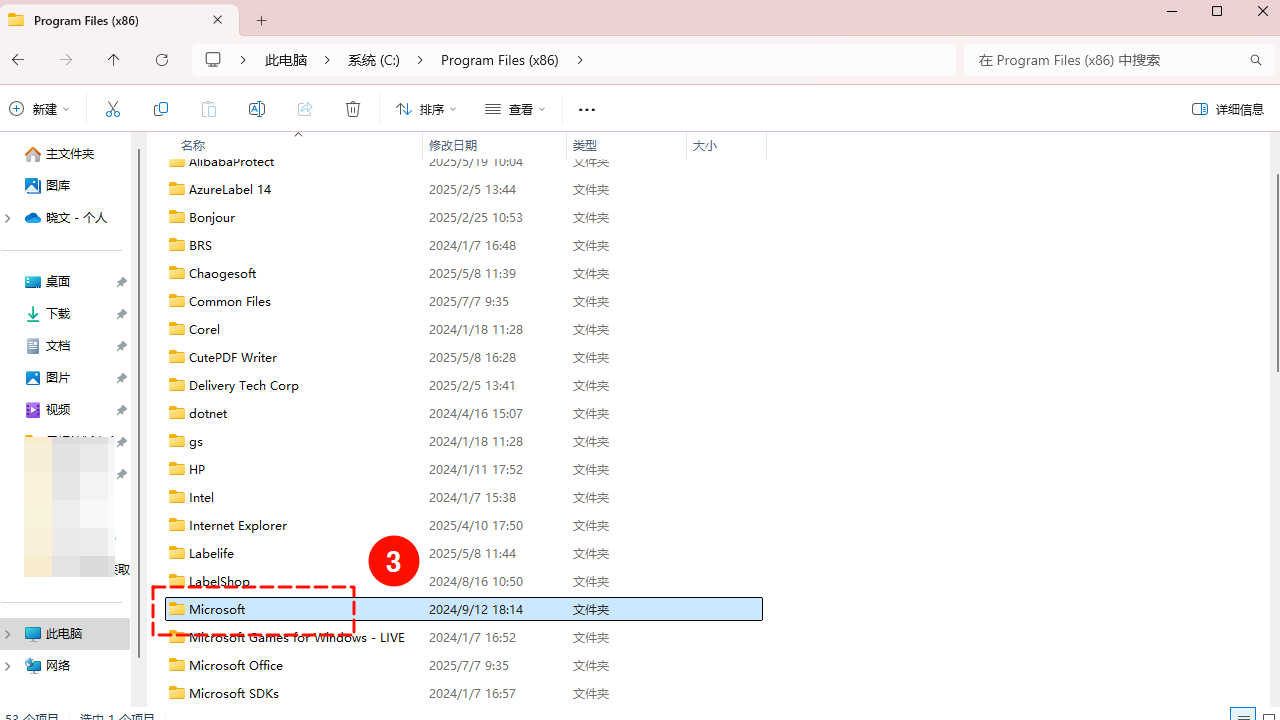Expand chevron after 此电脑 in address bar
The height and width of the screenshot is (720, 1280).
click(327, 60)
